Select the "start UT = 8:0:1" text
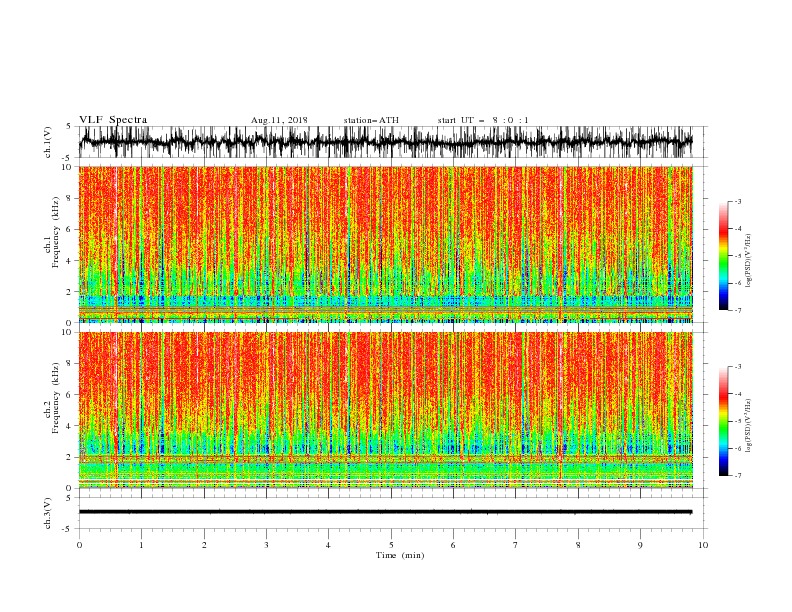This screenshot has width=792, height=612. 483,120
